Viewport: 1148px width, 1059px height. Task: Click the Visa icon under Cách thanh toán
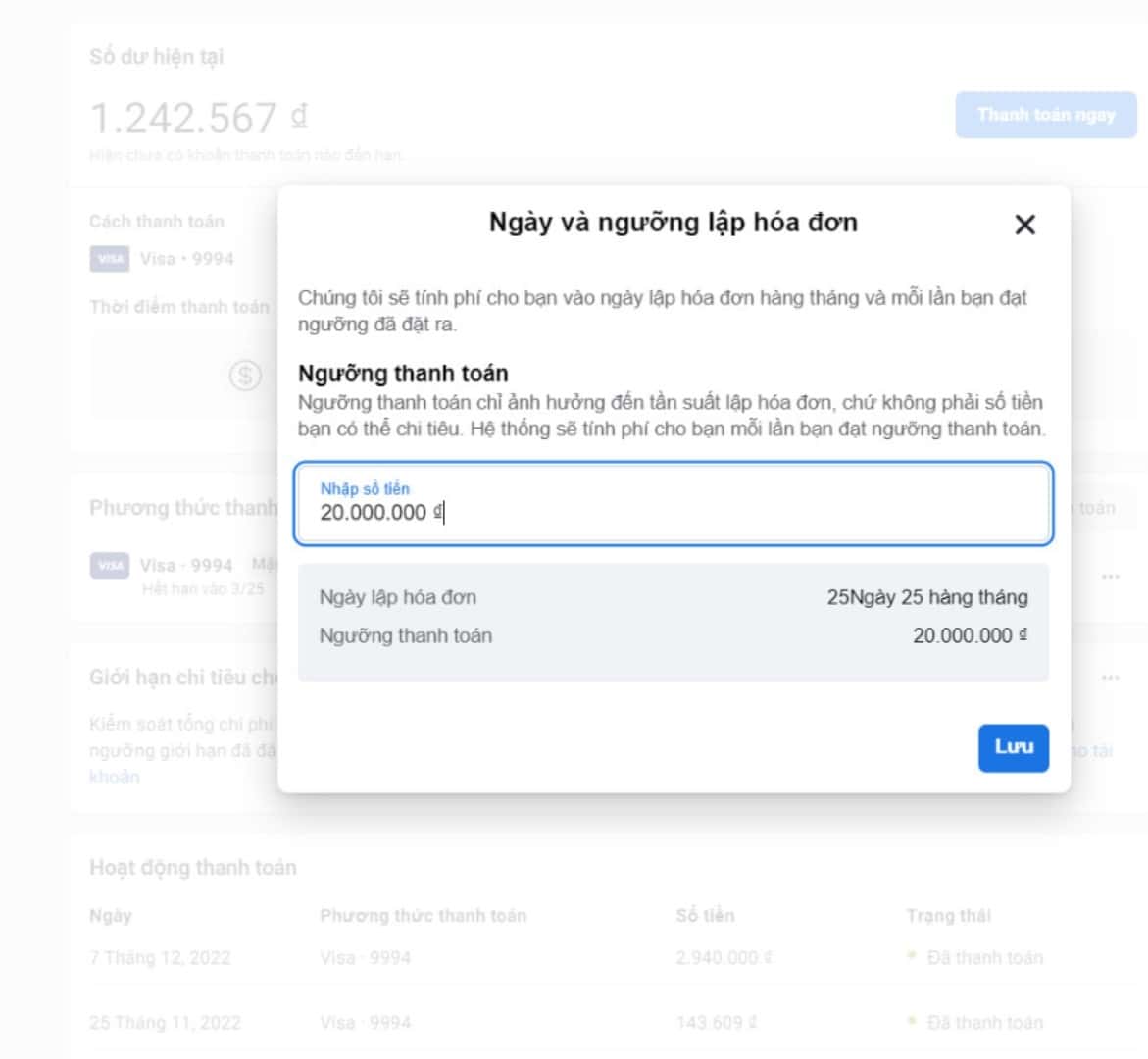(110, 259)
